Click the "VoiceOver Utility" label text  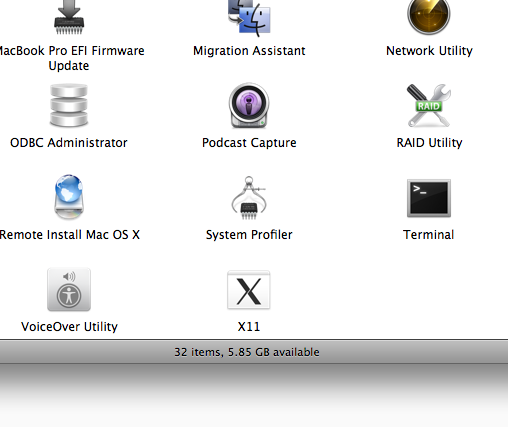69,327
